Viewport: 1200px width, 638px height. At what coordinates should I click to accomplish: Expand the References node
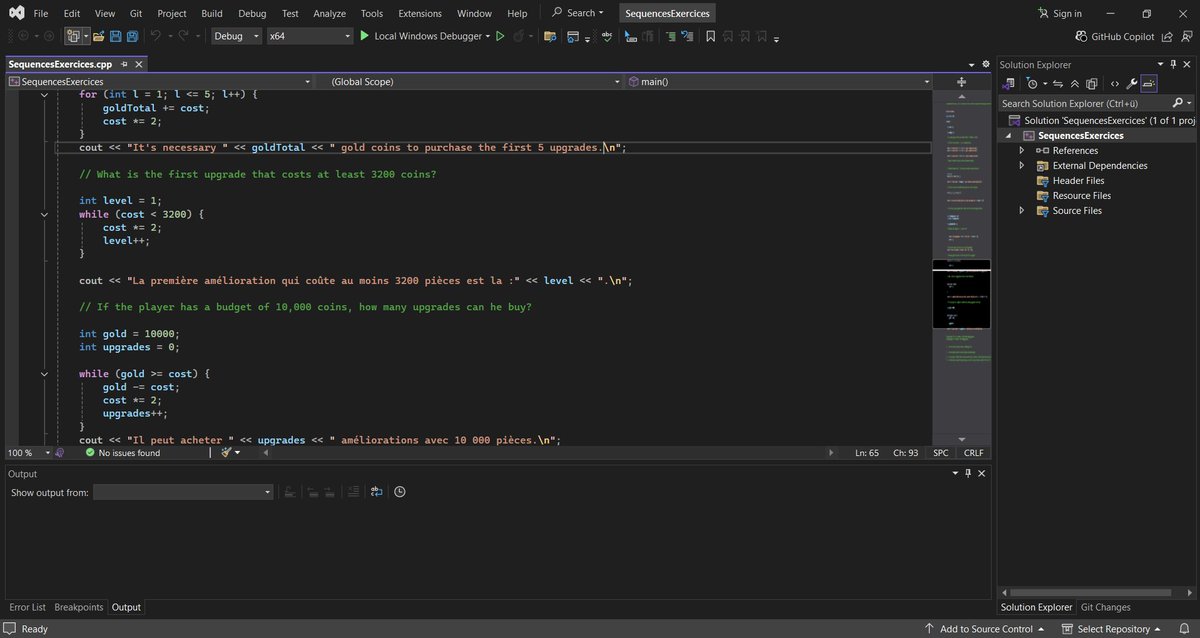click(x=1022, y=150)
